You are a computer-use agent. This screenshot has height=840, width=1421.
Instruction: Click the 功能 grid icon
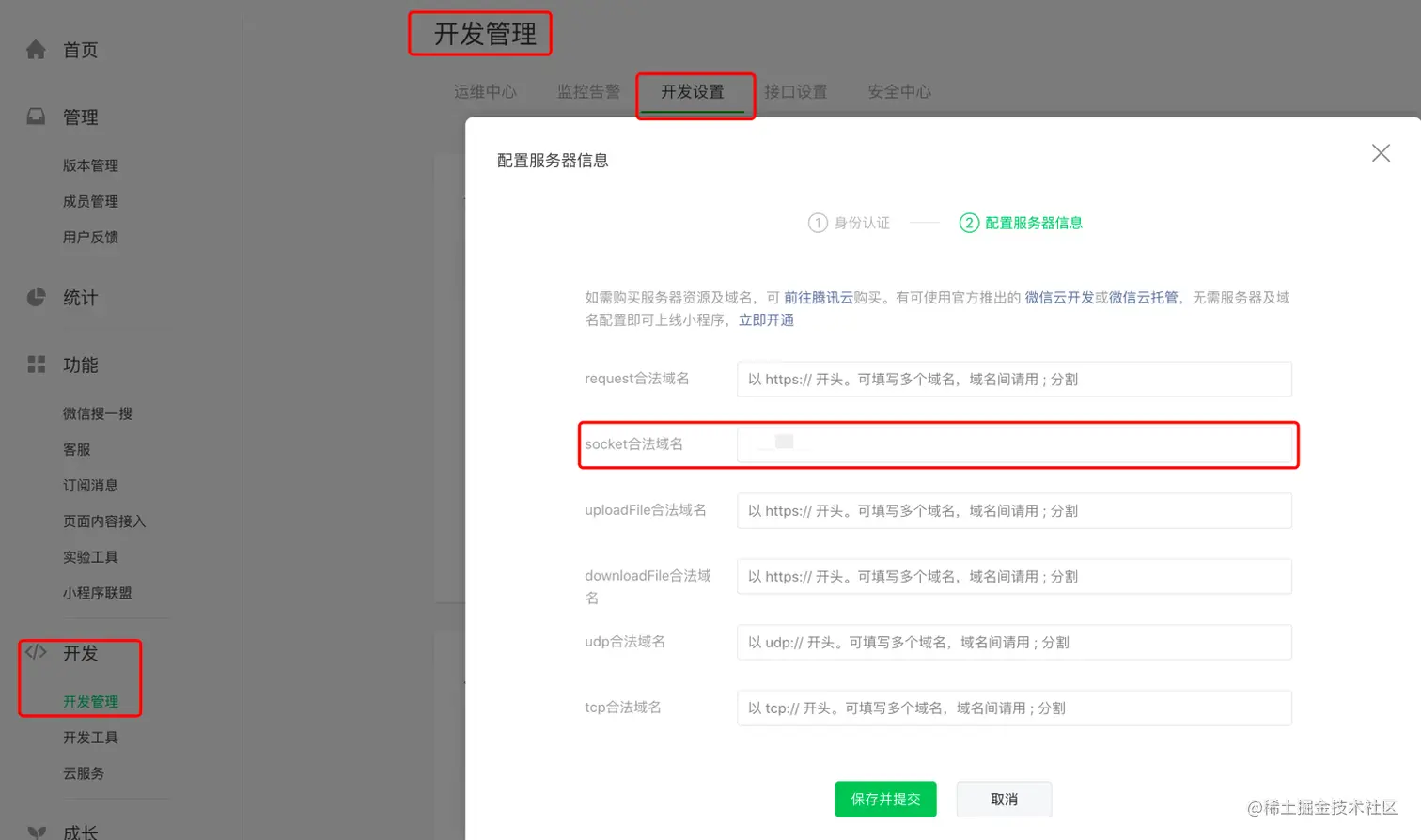coord(36,365)
